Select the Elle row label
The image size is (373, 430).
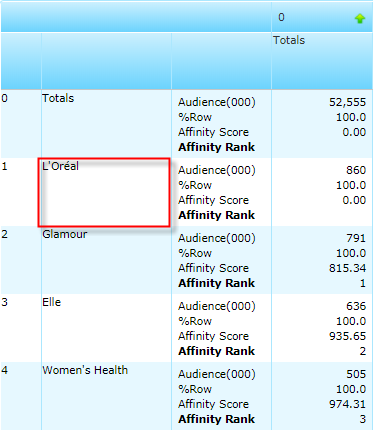click(52, 302)
